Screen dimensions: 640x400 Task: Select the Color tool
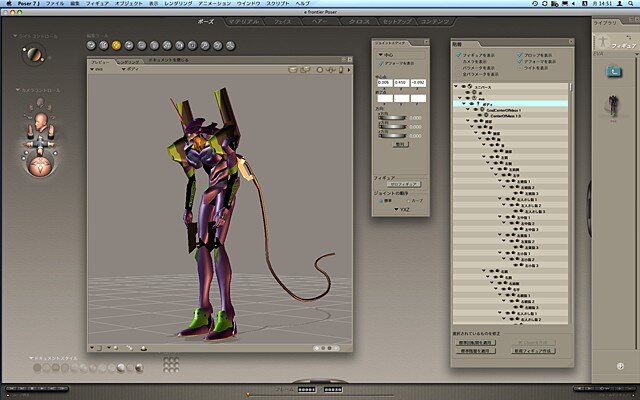(x=180, y=45)
